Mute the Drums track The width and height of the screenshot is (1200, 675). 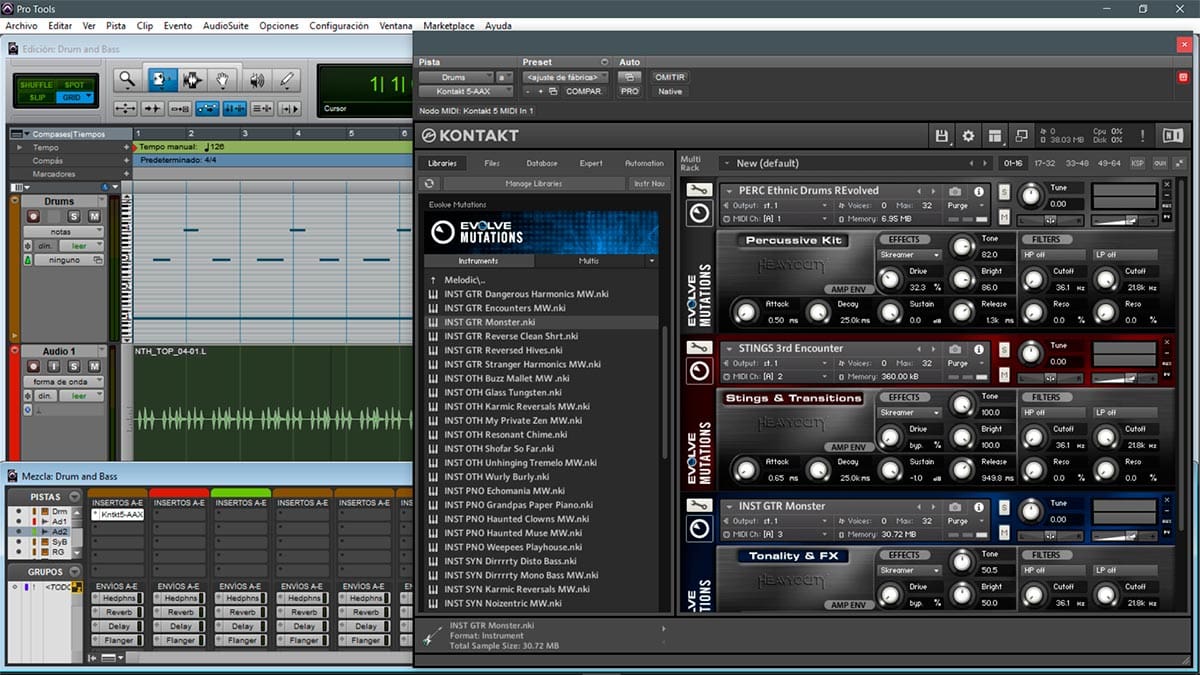pos(94,217)
